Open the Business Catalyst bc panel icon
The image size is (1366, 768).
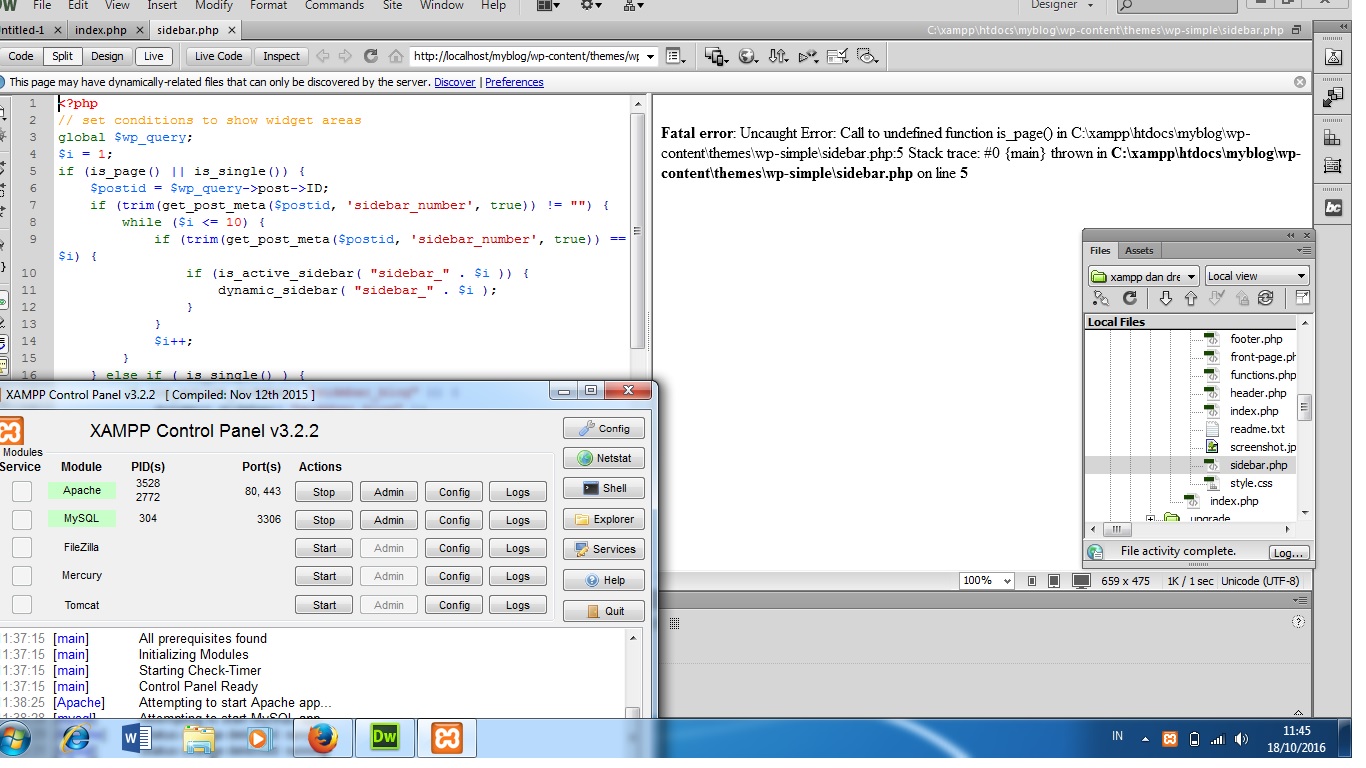1333,208
